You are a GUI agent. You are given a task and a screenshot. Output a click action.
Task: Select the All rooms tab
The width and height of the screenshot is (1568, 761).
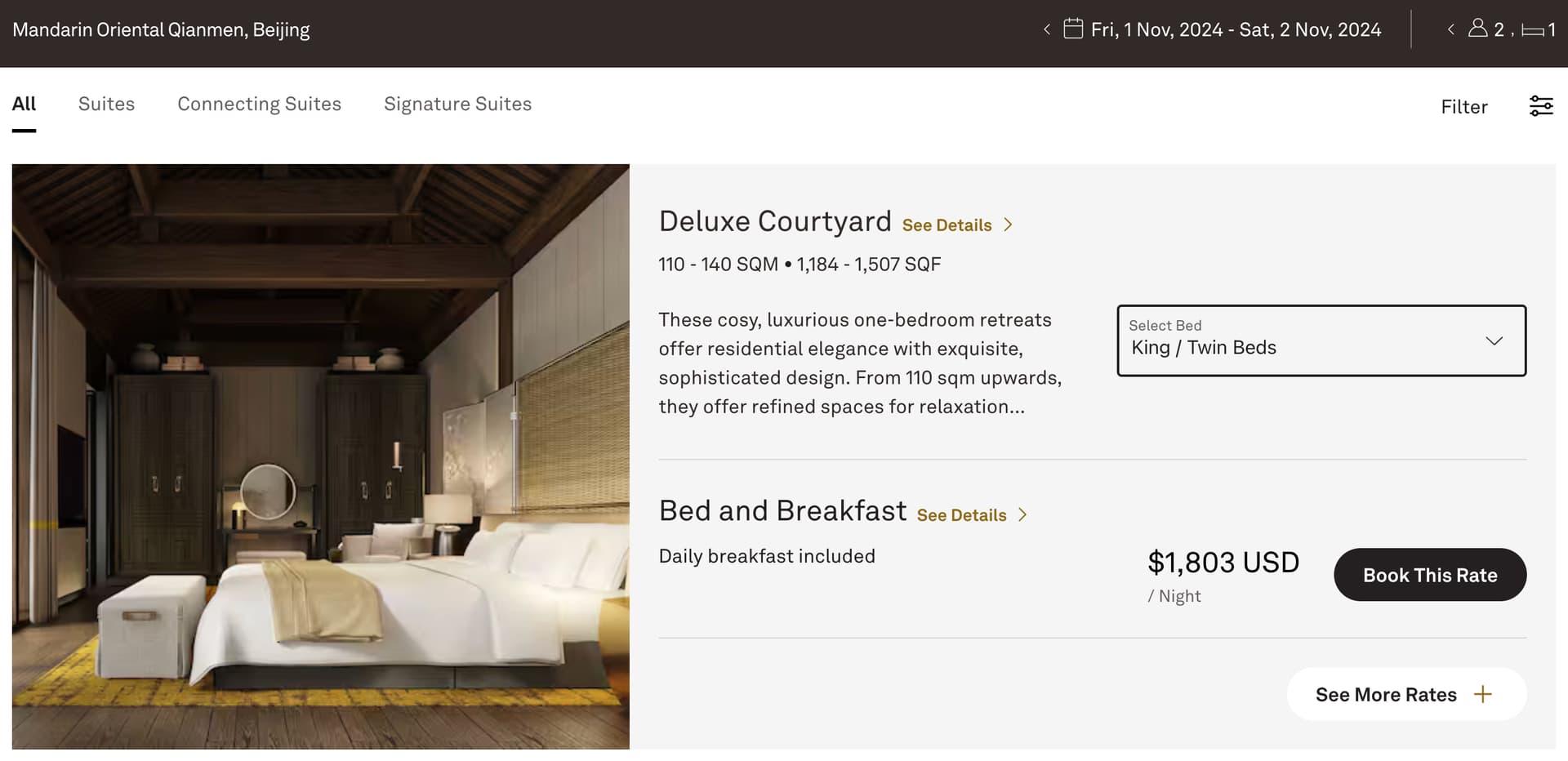24,104
